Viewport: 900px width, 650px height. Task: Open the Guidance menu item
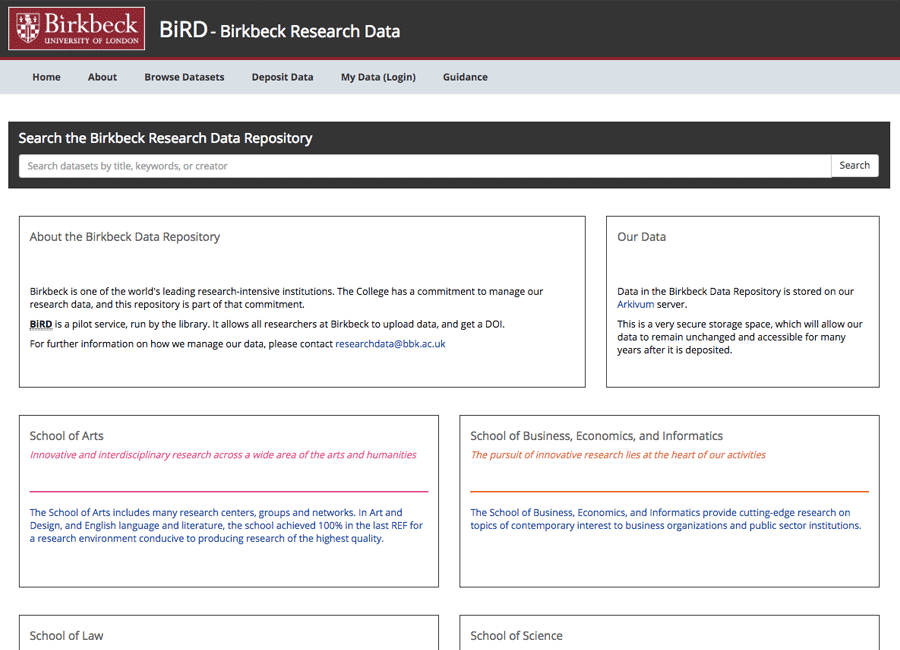[x=465, y=77]
